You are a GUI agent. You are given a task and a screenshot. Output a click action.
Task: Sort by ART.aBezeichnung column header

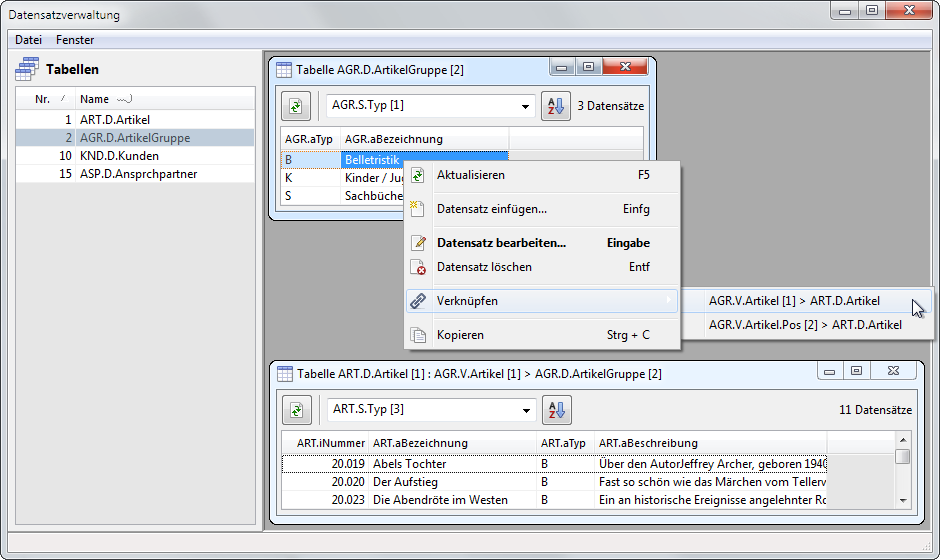point(420,443)
